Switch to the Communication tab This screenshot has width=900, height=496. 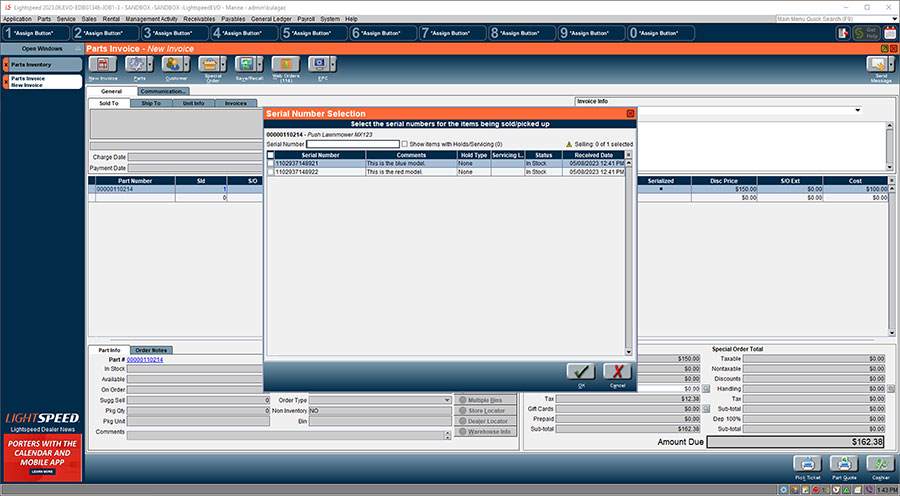pos(163,91)
